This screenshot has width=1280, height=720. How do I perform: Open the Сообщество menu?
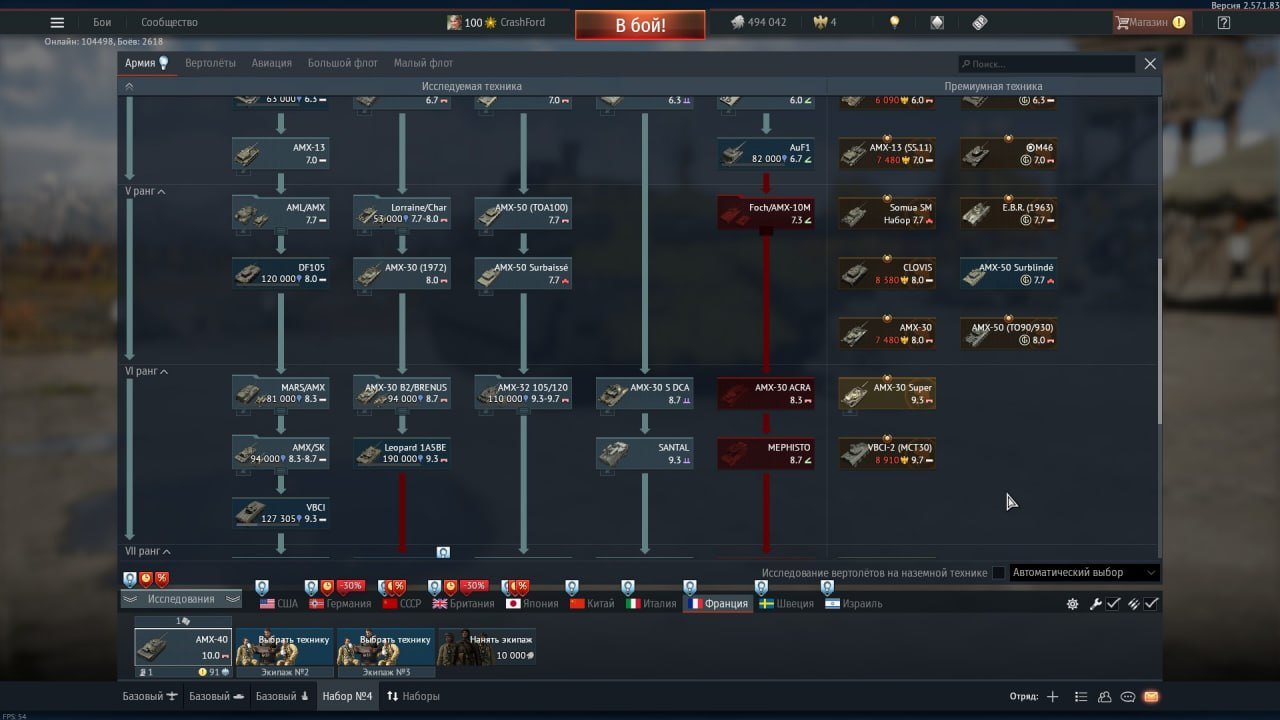pos(169,22)
